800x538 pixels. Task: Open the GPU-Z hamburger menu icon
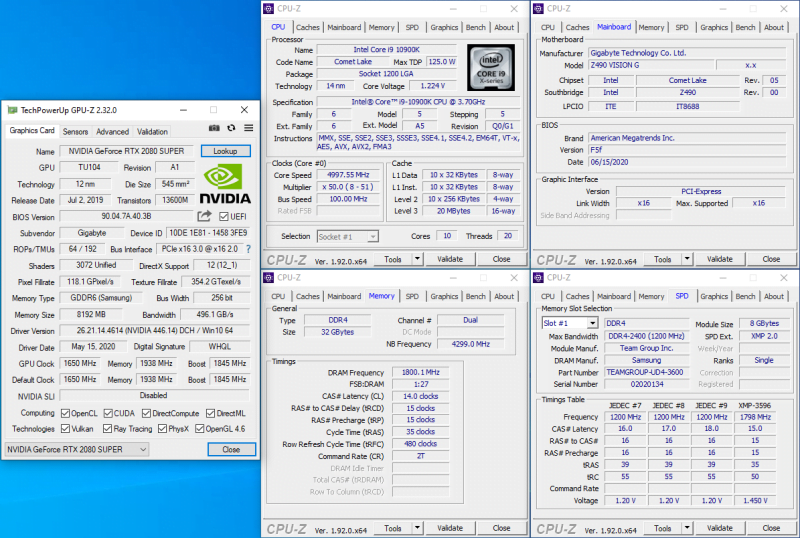(248, 128)
